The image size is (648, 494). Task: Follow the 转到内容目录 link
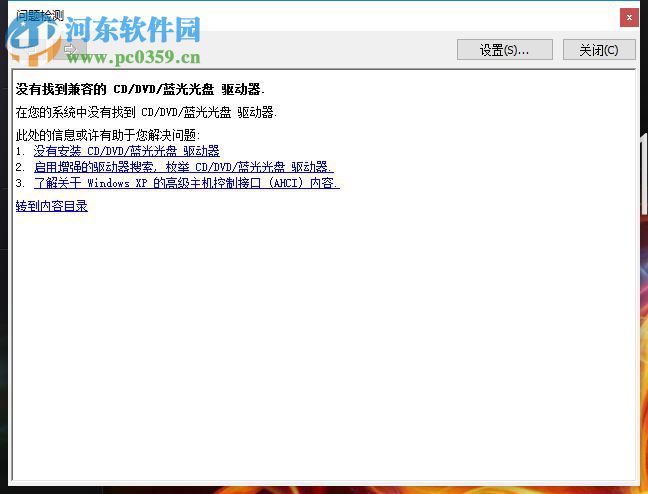pyautogui.click(x=52, y=206)
